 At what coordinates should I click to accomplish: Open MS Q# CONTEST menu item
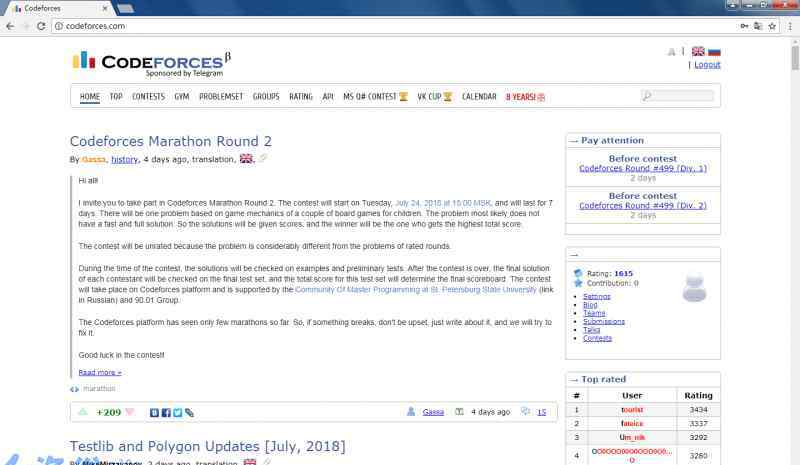click(375, 96)
